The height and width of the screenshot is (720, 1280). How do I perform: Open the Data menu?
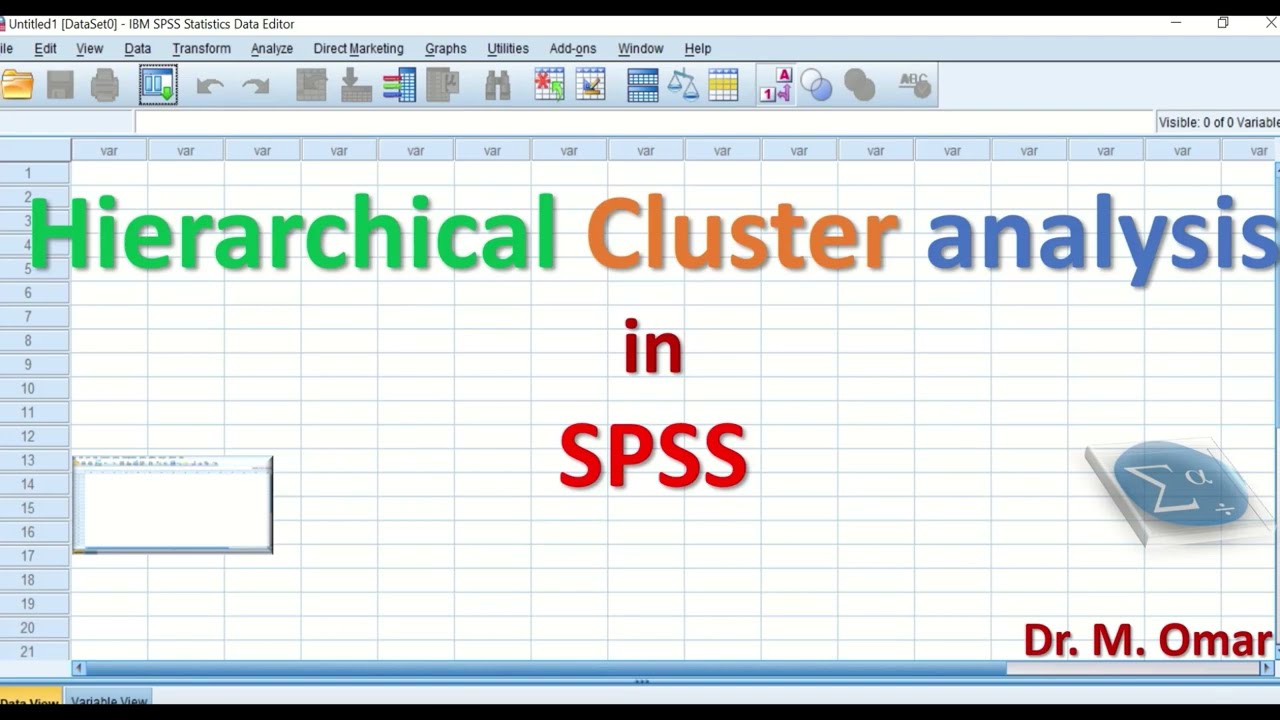click(x=138, y=48)
